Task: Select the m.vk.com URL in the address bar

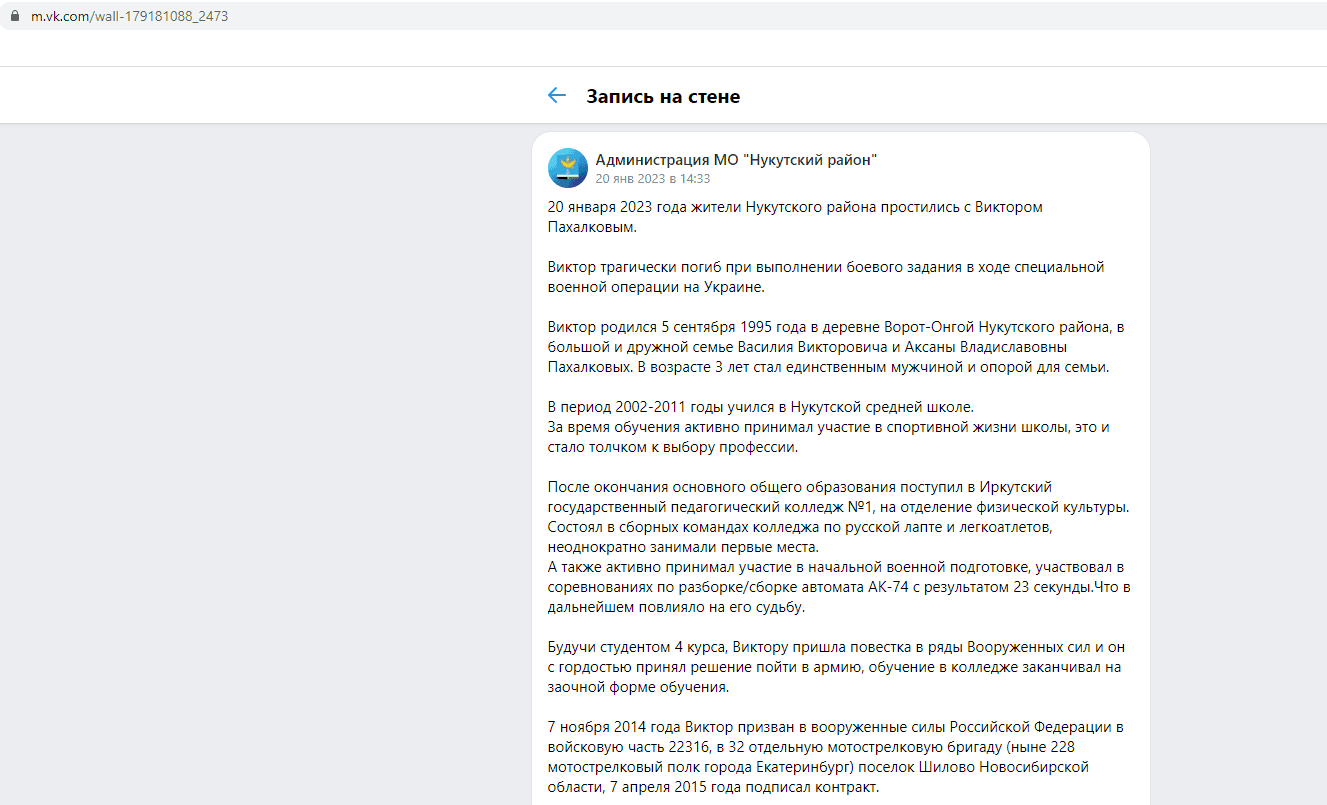Action: tap(129, 16)
